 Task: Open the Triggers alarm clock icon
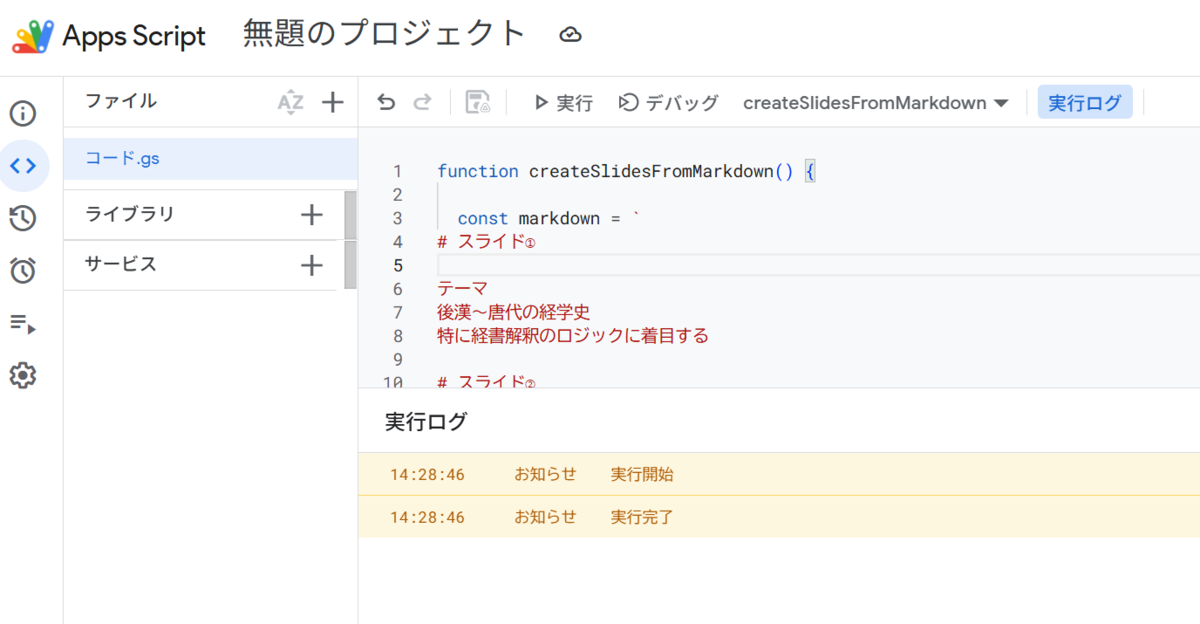coord(23,270)
